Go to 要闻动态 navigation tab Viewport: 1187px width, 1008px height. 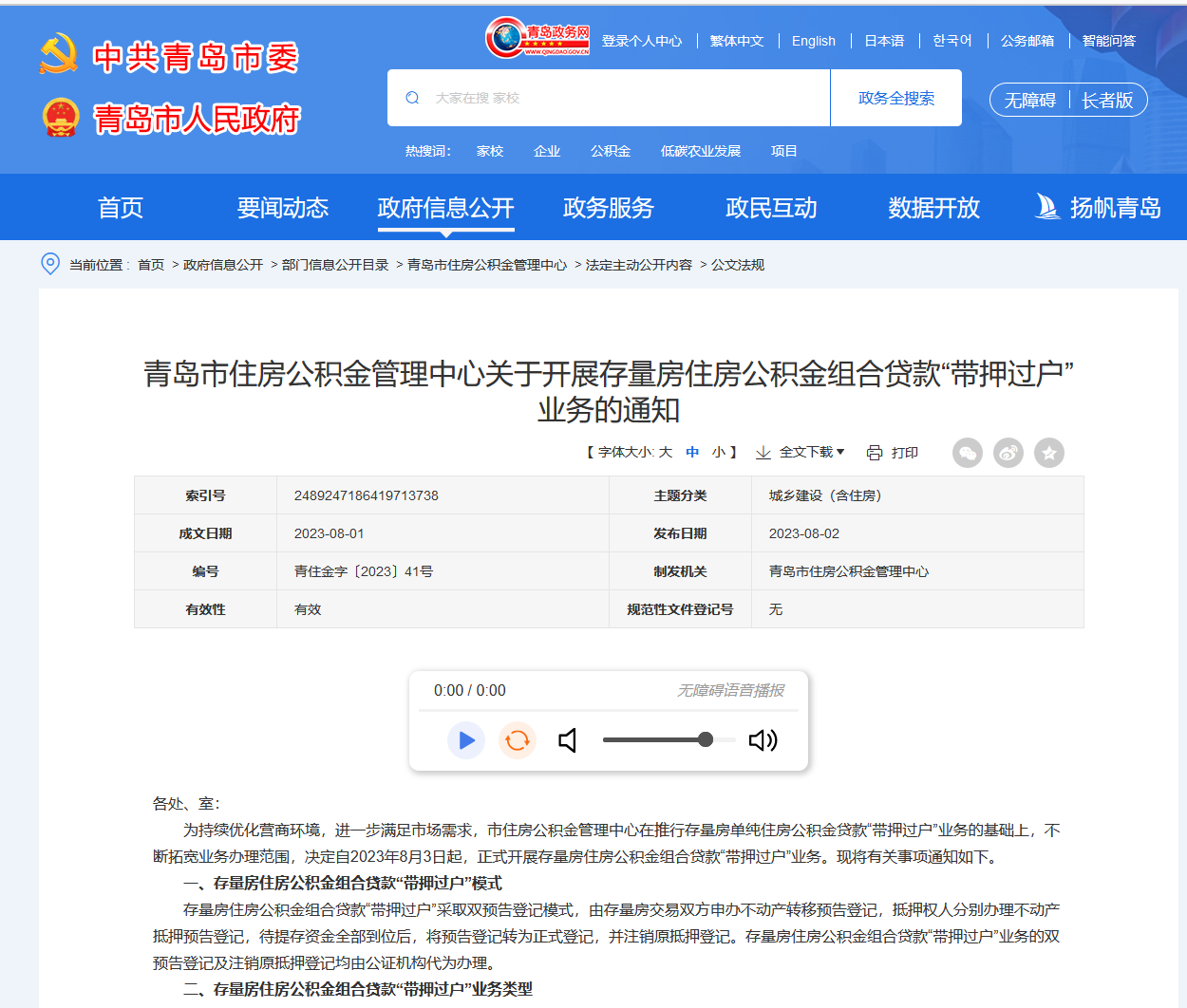pyautogui.click(x=283, y=208)
